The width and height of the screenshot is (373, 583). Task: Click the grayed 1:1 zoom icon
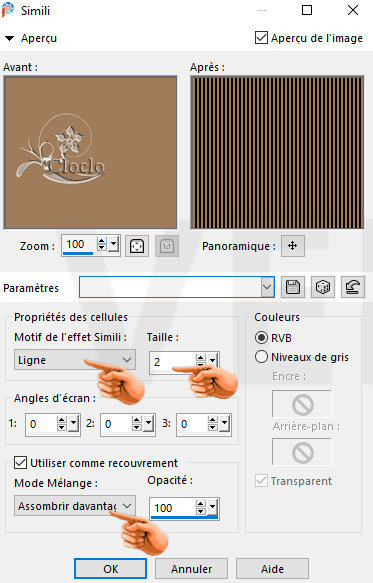click(x=167, y=246)
